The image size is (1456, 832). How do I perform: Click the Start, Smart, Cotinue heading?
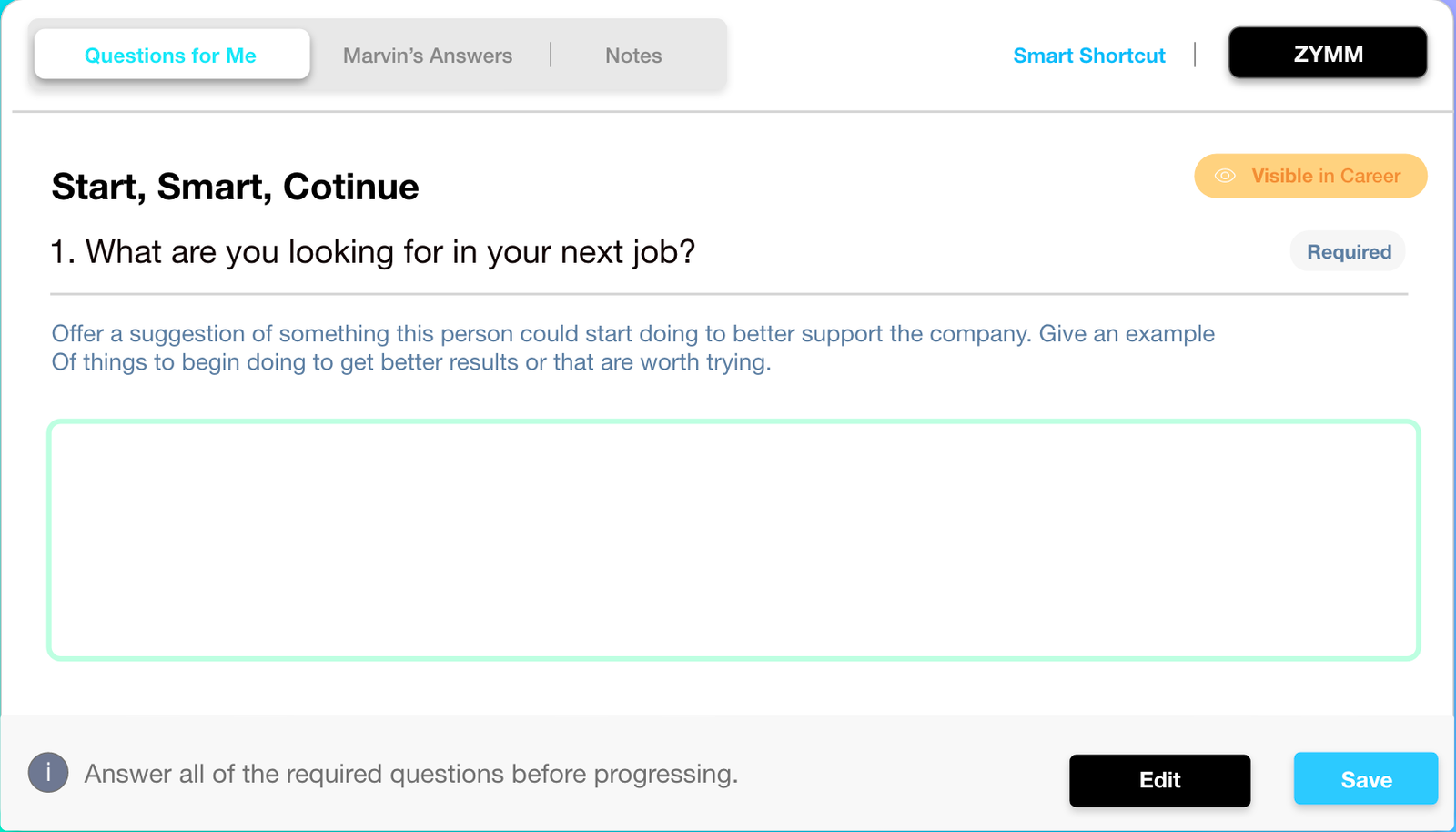coord(235,187)
